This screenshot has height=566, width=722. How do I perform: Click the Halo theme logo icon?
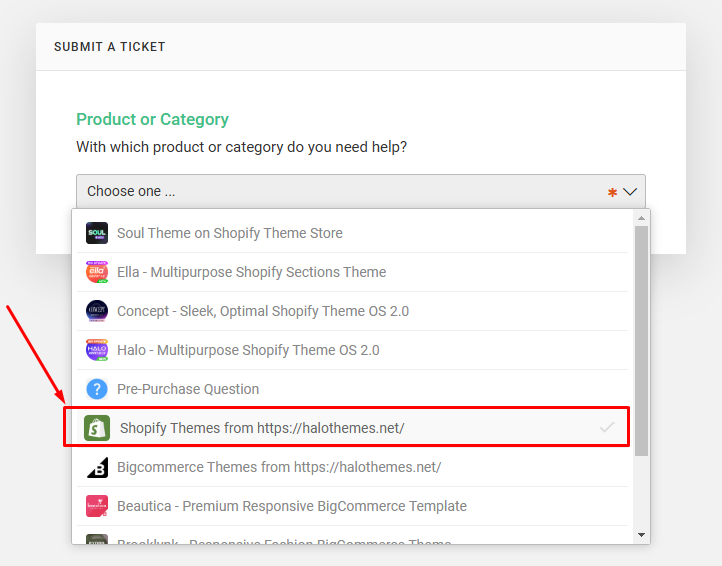coord(97,350)
